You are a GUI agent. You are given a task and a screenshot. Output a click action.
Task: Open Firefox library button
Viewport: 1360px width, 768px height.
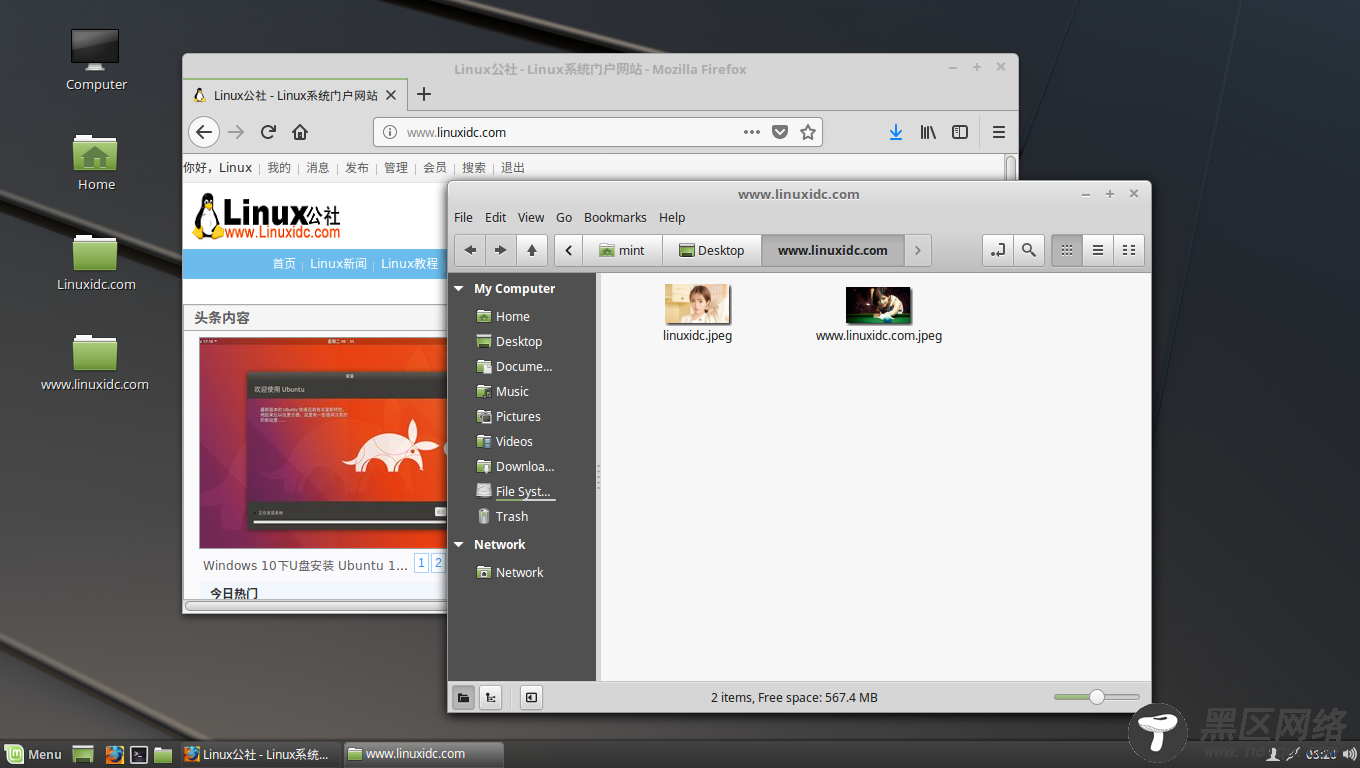[x=928, y=132]
